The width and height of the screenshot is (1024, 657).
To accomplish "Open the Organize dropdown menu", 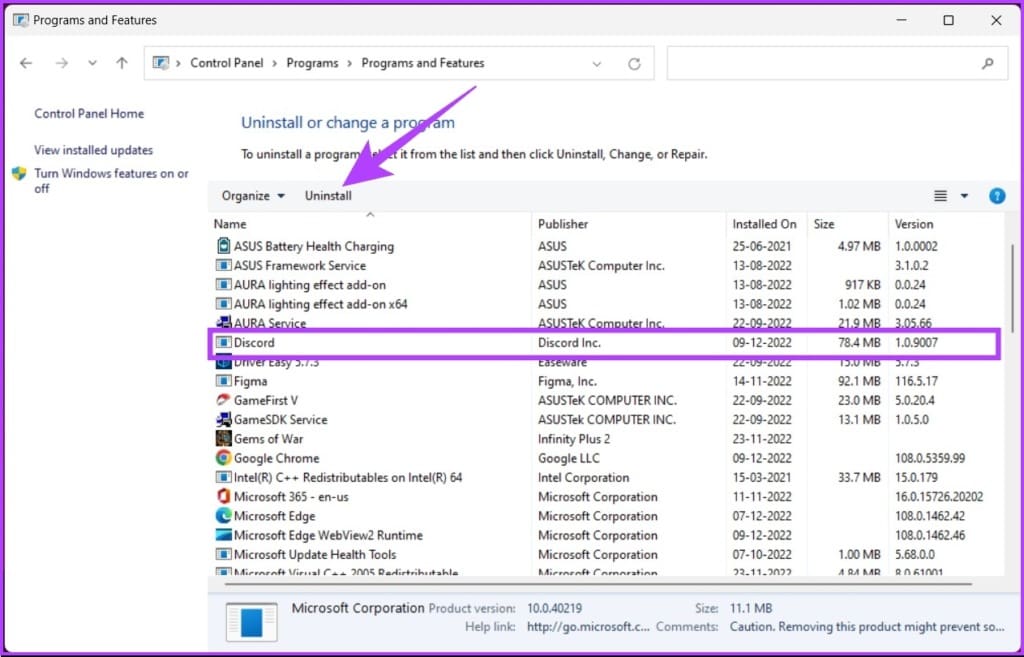I will [x=253, y=196].
